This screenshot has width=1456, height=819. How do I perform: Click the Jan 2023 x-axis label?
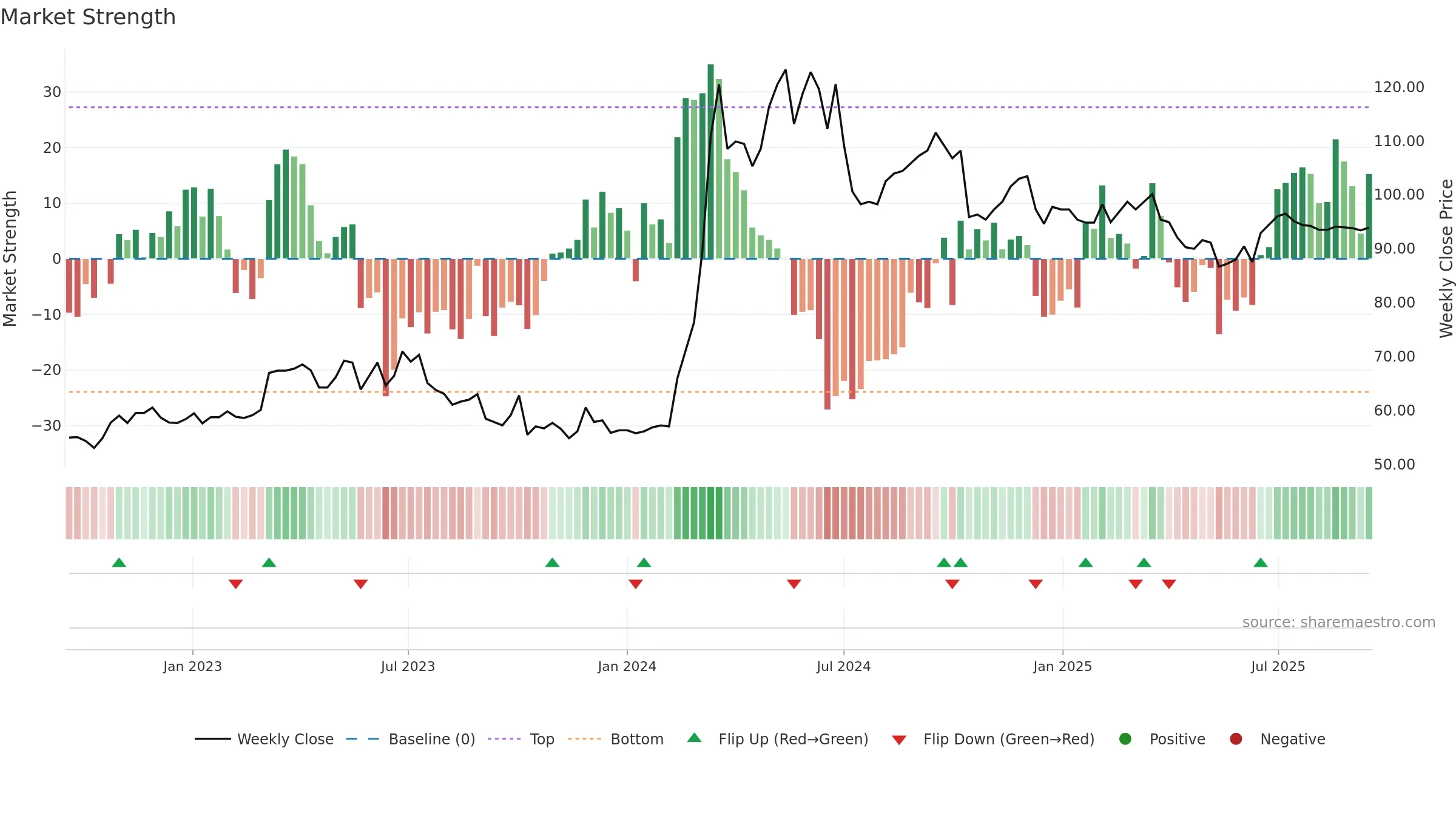click(x=192, y=667)
